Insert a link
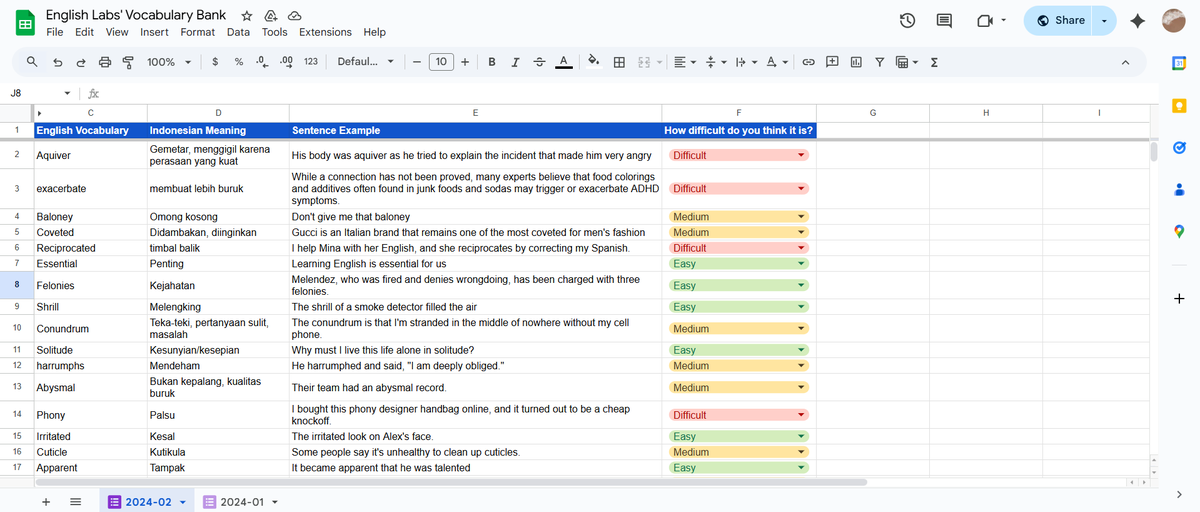Screen dimensions: 1200x512 (808, 62)
